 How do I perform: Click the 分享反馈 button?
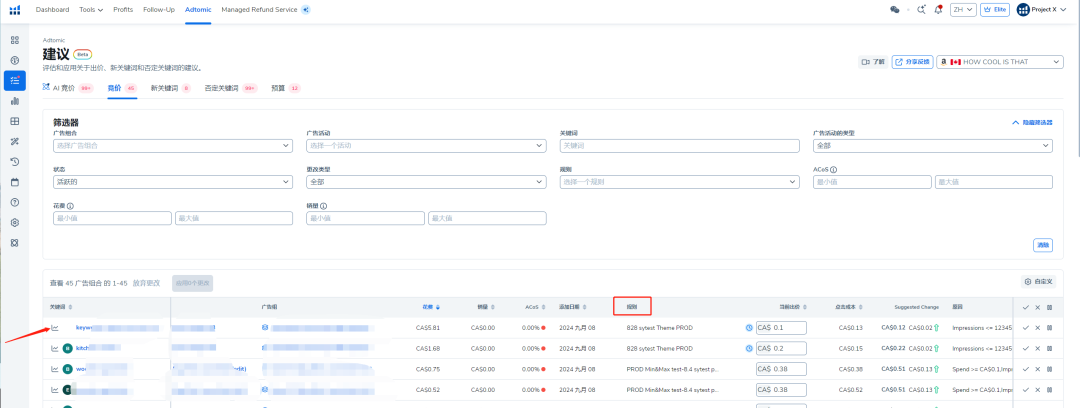coord(912,62)
